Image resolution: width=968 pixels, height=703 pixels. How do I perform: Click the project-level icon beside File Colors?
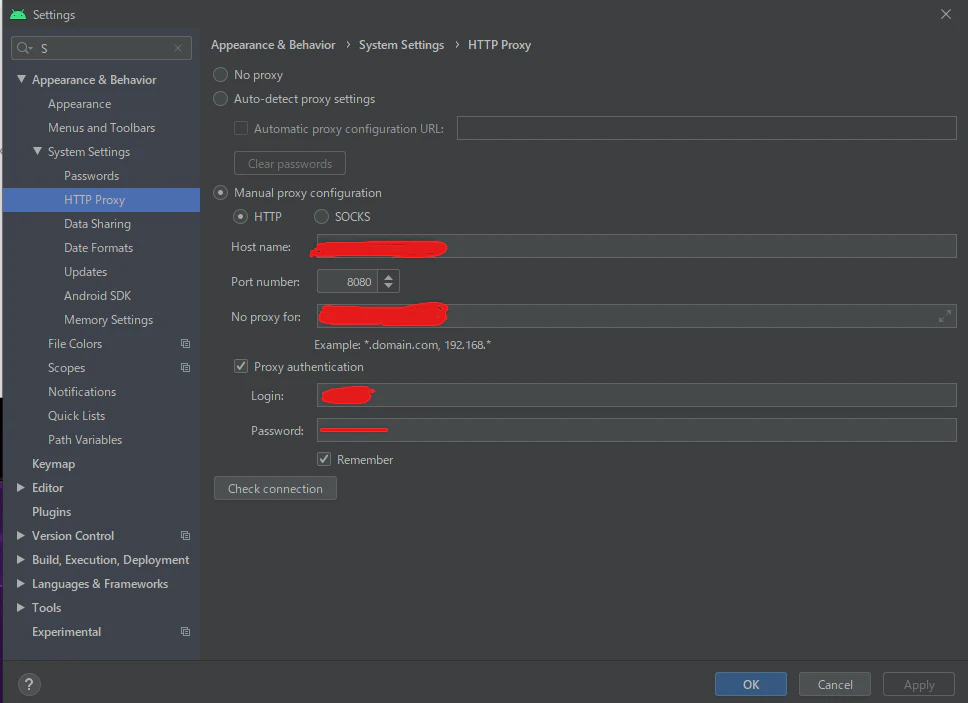[185, 344]
